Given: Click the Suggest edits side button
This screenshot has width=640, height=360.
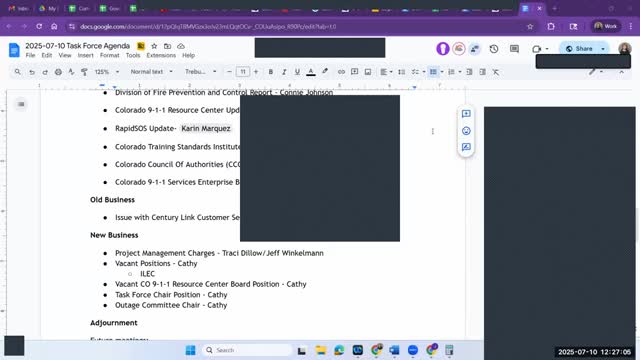Looking at the screenshot, I should pos(466,147).
